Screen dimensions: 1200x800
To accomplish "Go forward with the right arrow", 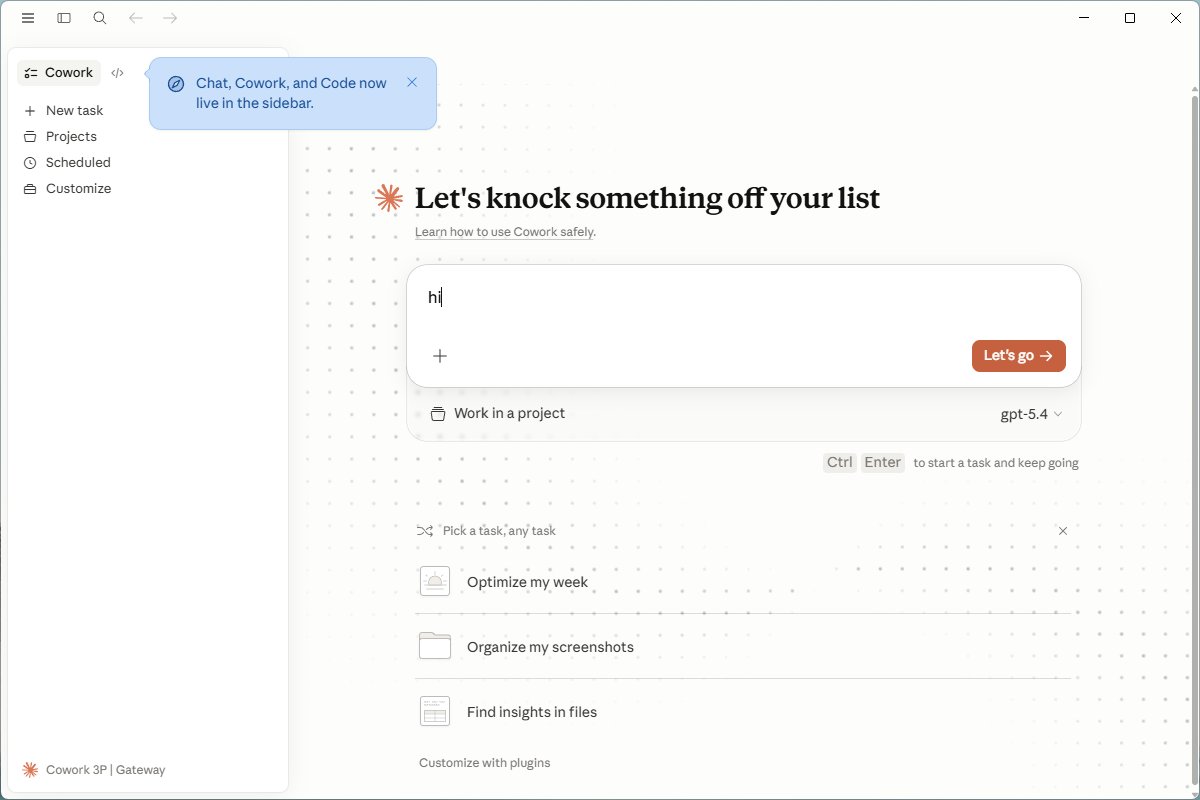I will [x=170, y=18].
